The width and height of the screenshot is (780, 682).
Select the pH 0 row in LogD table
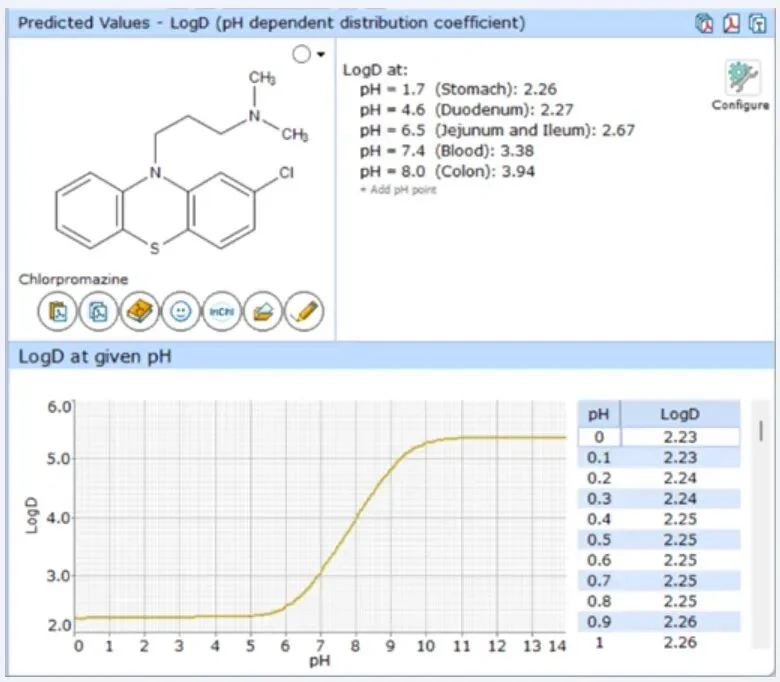pos(659,437)
